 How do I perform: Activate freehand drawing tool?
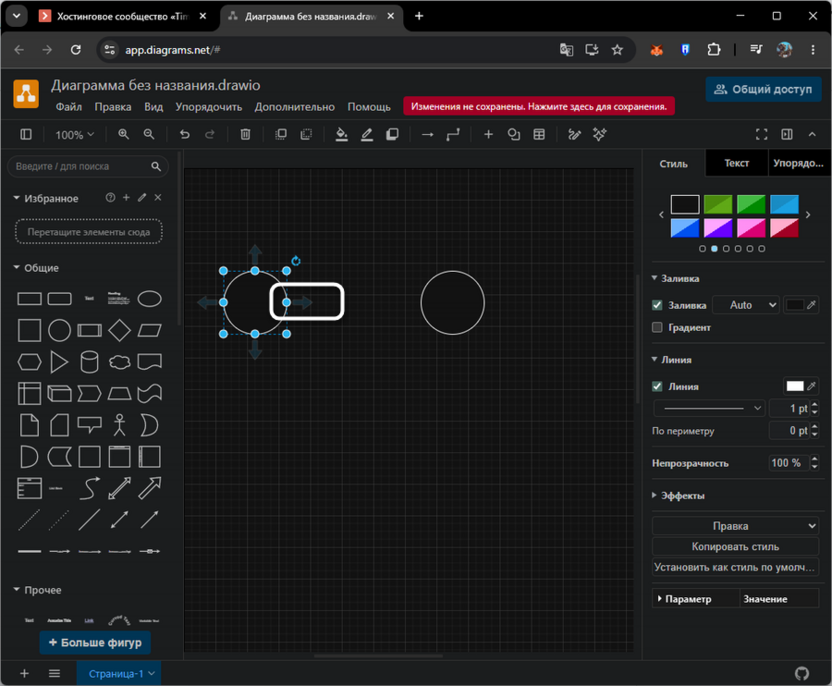coord(574,134)
